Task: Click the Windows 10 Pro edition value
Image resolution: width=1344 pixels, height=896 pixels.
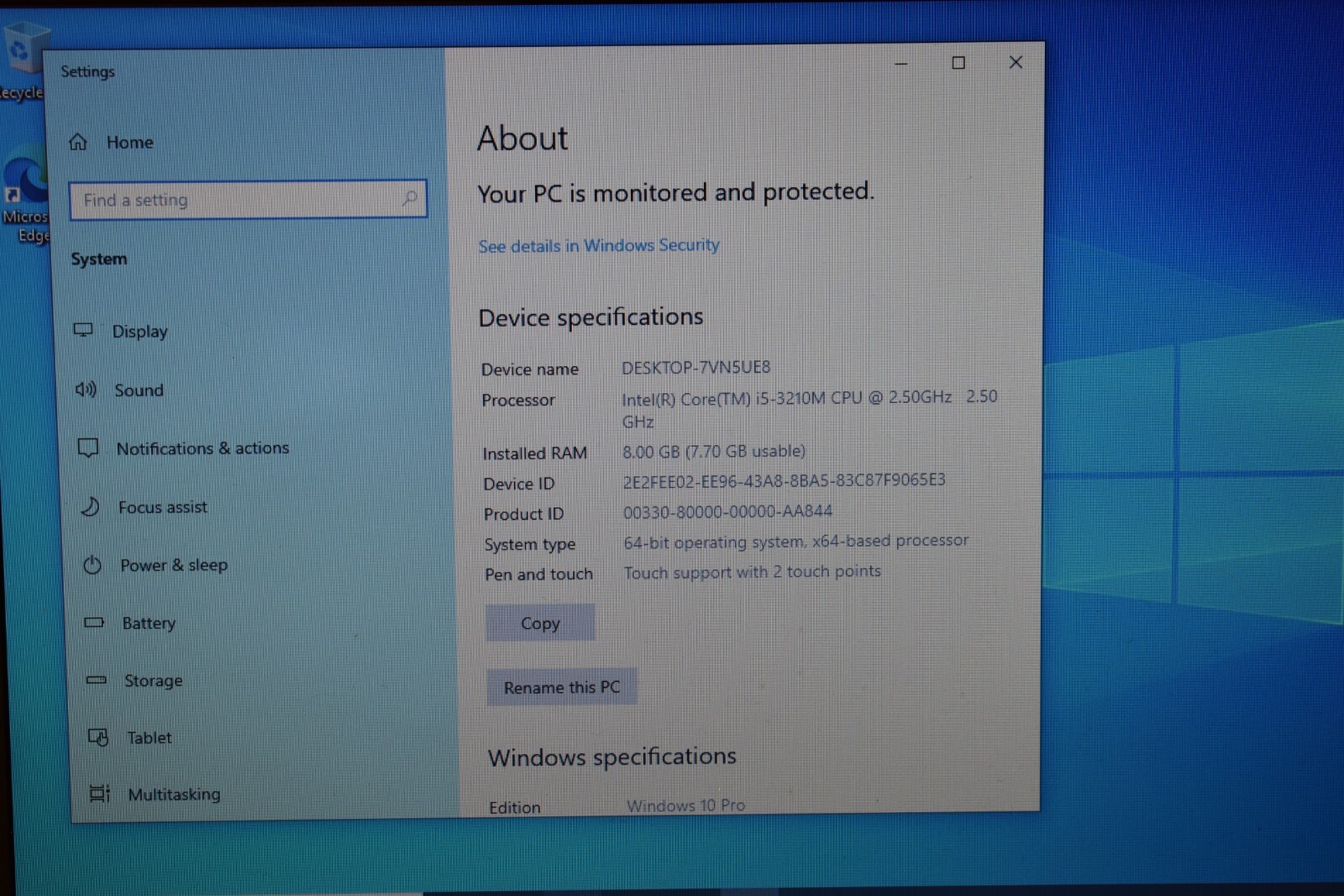Action: (686, 805)
